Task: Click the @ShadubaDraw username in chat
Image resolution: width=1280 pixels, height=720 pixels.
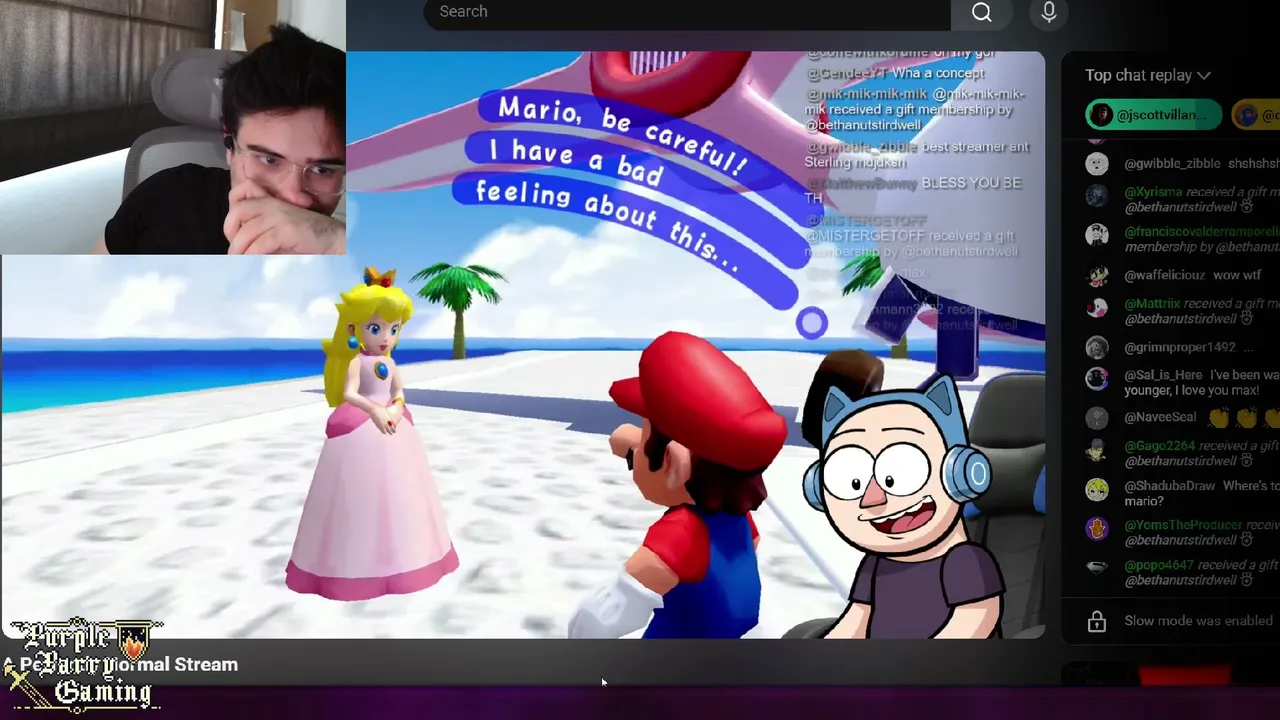Action: 1170,486
